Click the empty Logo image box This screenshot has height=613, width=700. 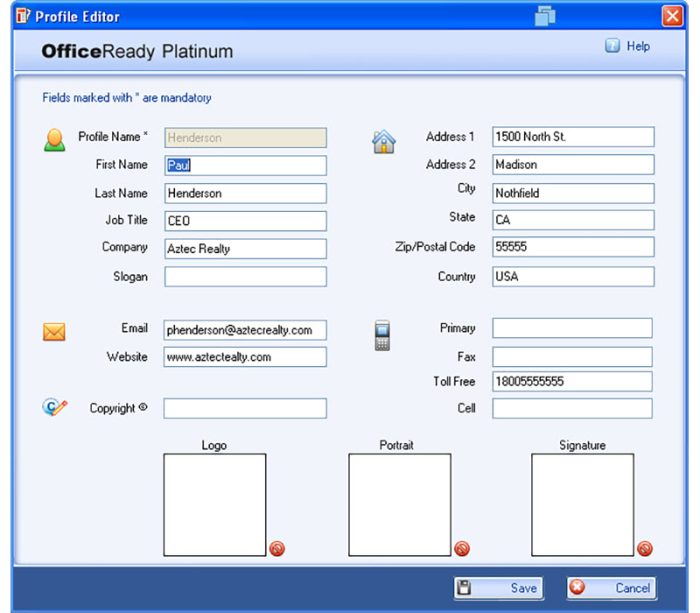(x=215, y=505)
